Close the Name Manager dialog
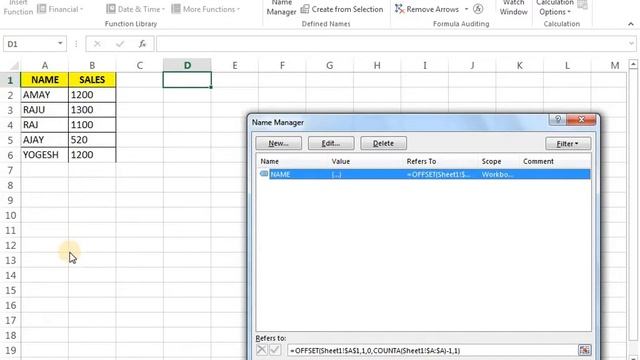Viewport: 640px width, 360px height. 581,119
